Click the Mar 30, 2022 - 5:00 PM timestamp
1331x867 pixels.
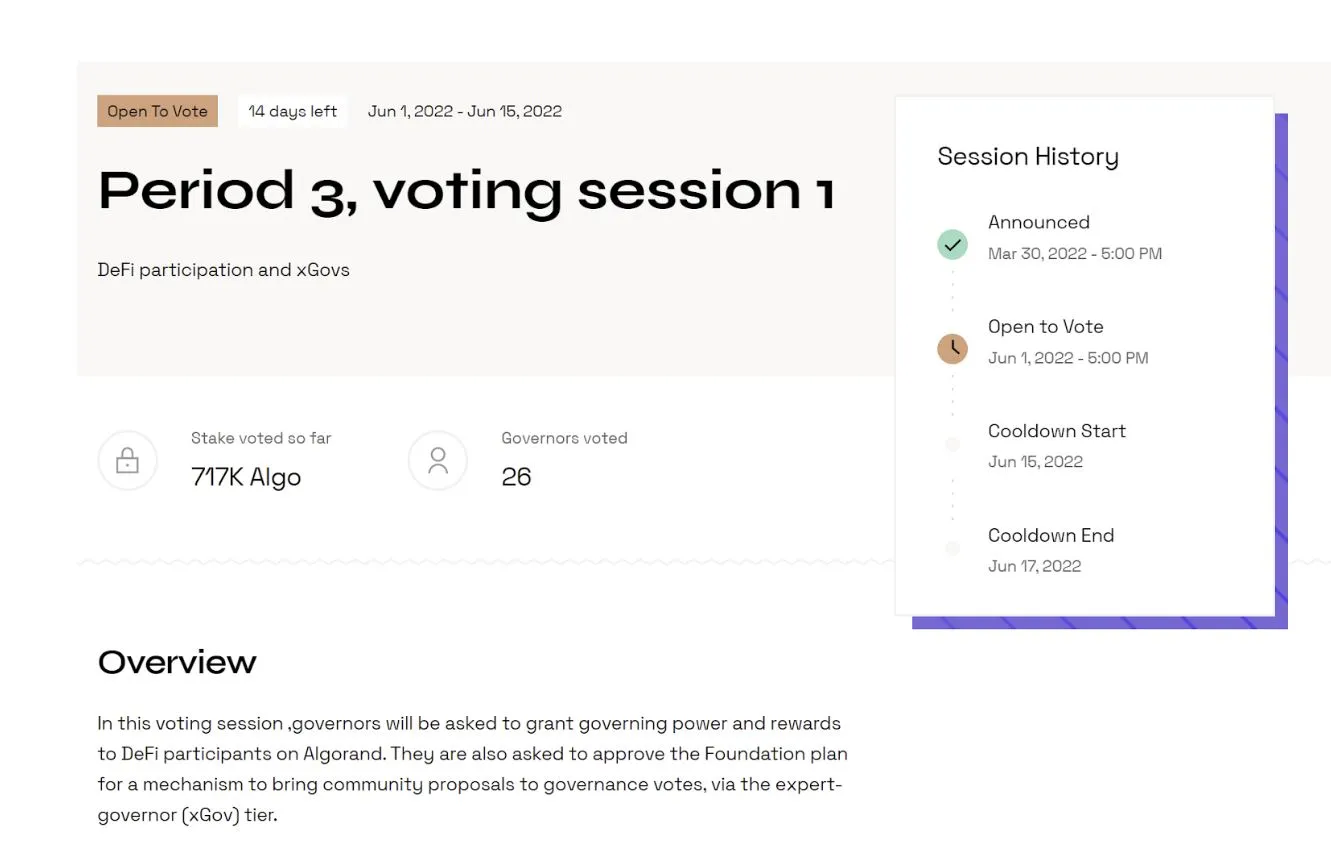click(1075, 254)
